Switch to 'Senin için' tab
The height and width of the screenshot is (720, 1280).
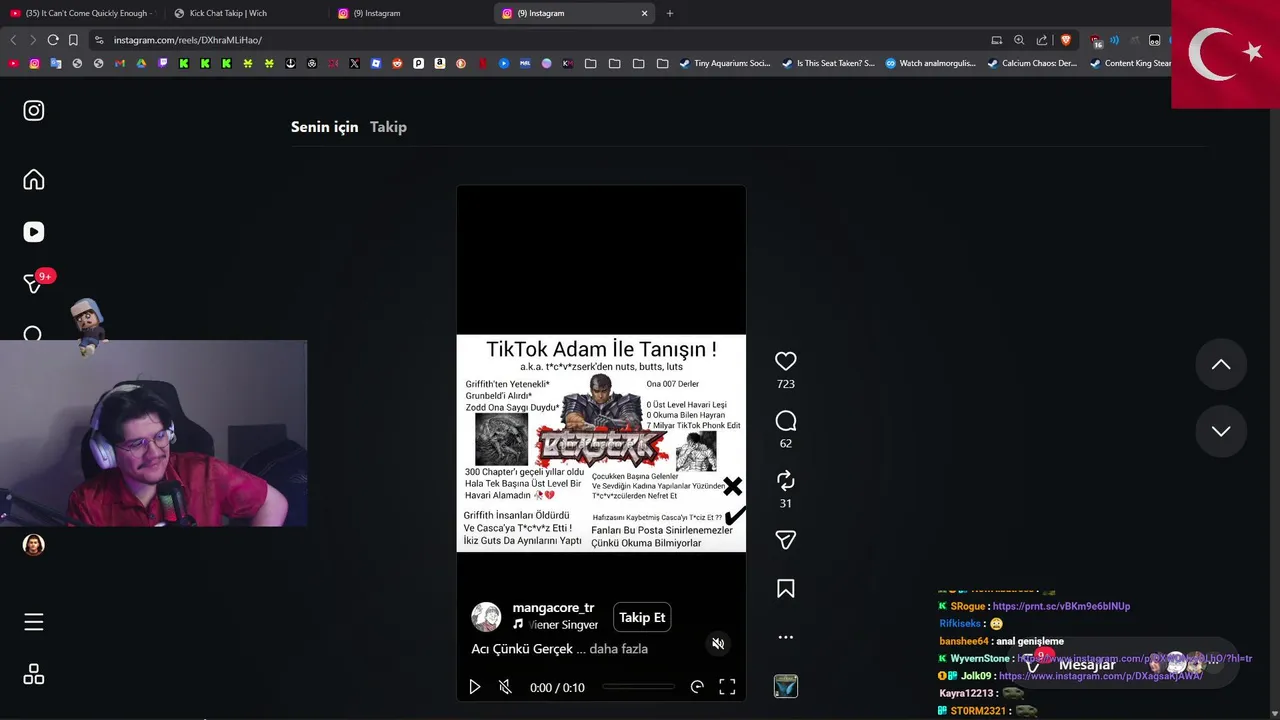click(x=324, y=127)
